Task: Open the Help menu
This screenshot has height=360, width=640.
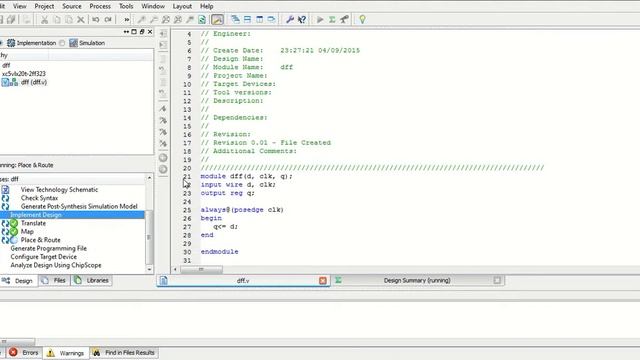Action: (207, 6)
